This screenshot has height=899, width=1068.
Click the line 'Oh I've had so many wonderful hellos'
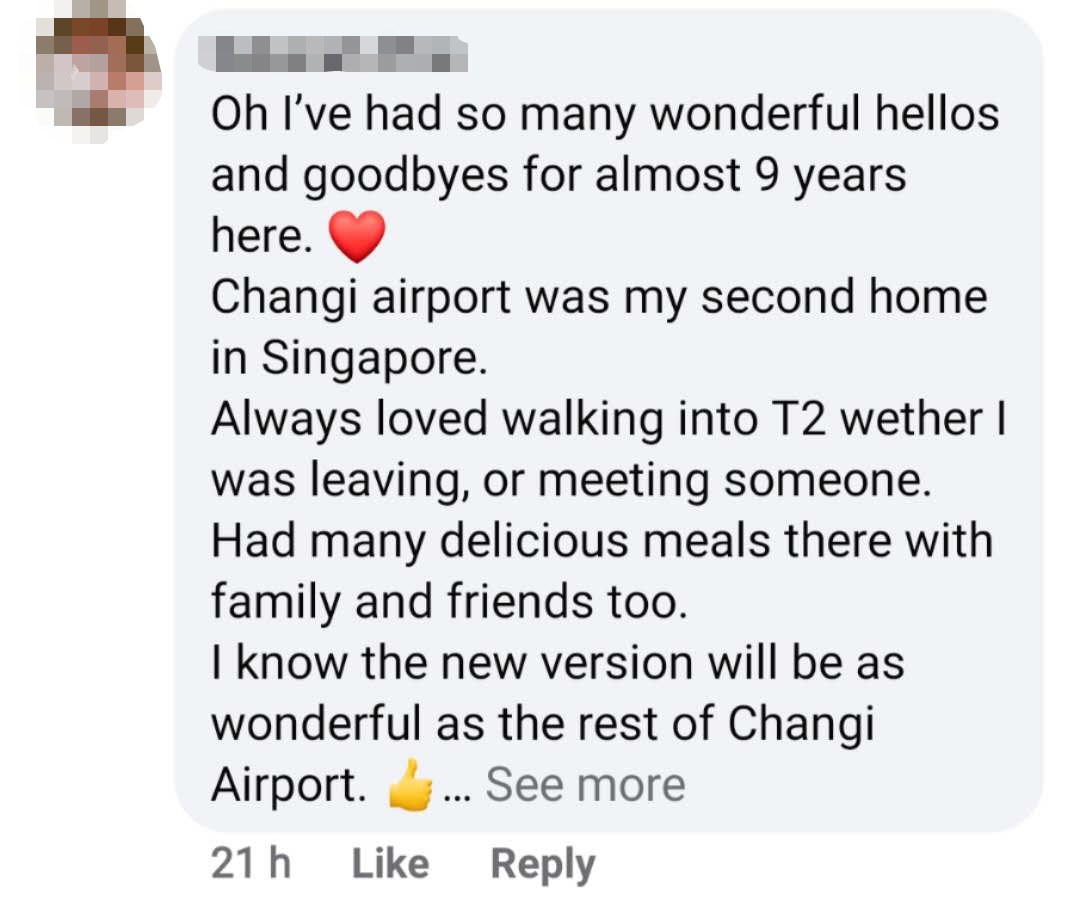[604, 114]
